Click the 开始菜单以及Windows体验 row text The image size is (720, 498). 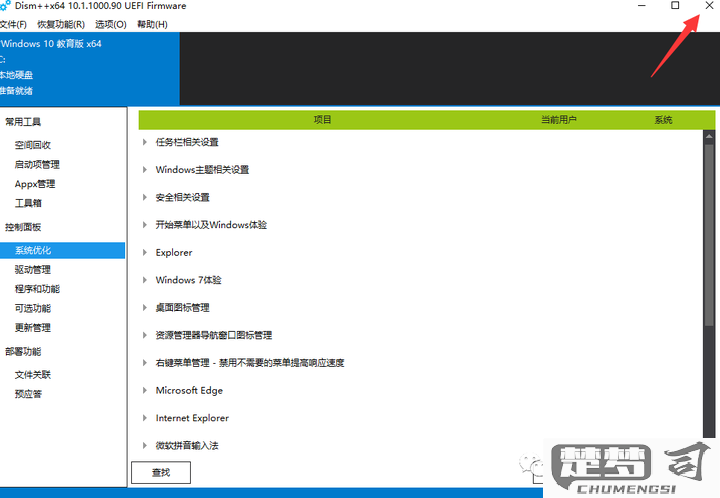[211, 225]
